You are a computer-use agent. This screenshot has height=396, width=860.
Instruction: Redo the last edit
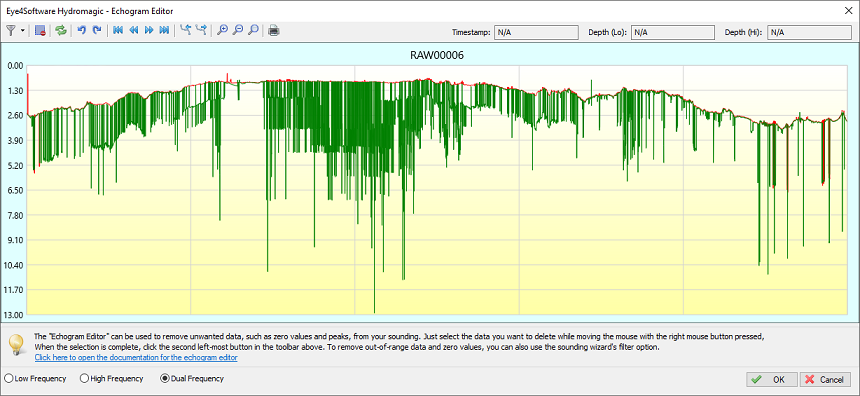[97, 31]
